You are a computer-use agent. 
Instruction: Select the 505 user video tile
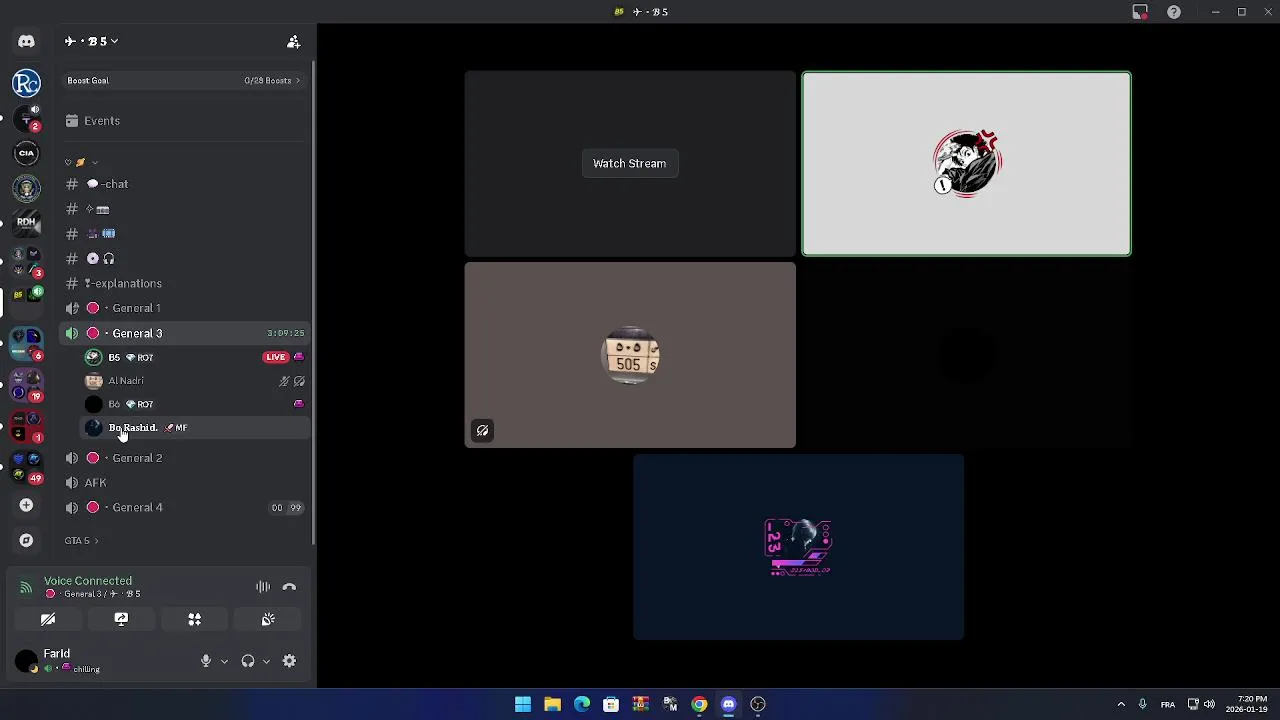click(630, 355)
